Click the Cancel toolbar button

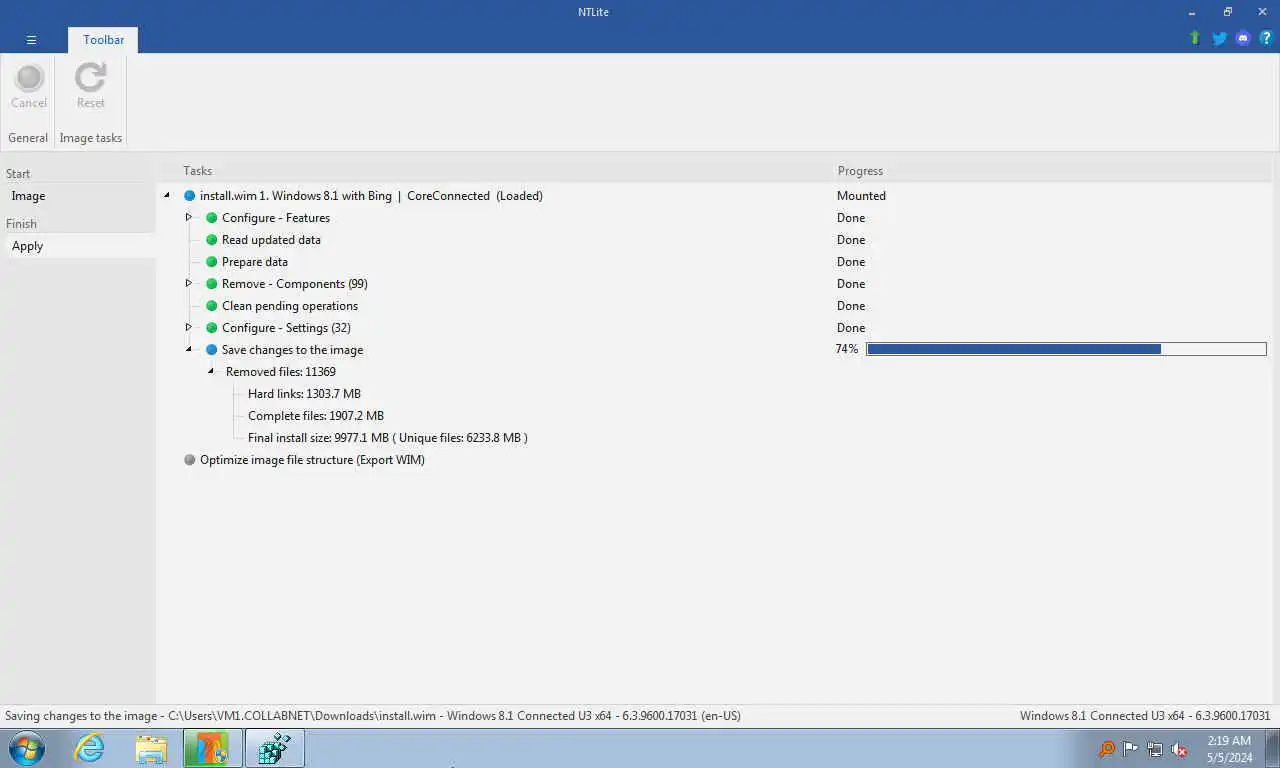click(x=29, y=87)
